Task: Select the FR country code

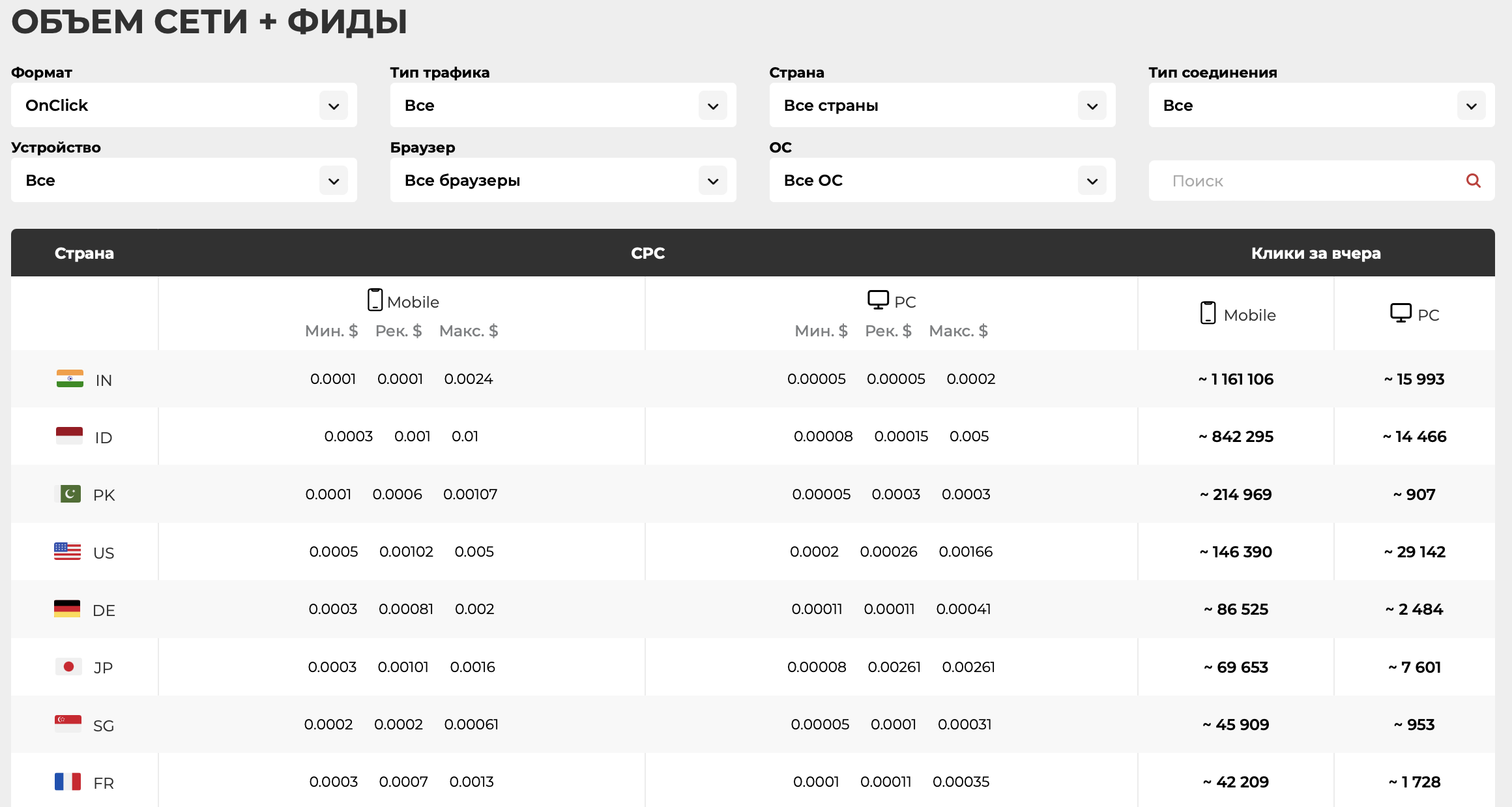Action: [x=104, y=783]
